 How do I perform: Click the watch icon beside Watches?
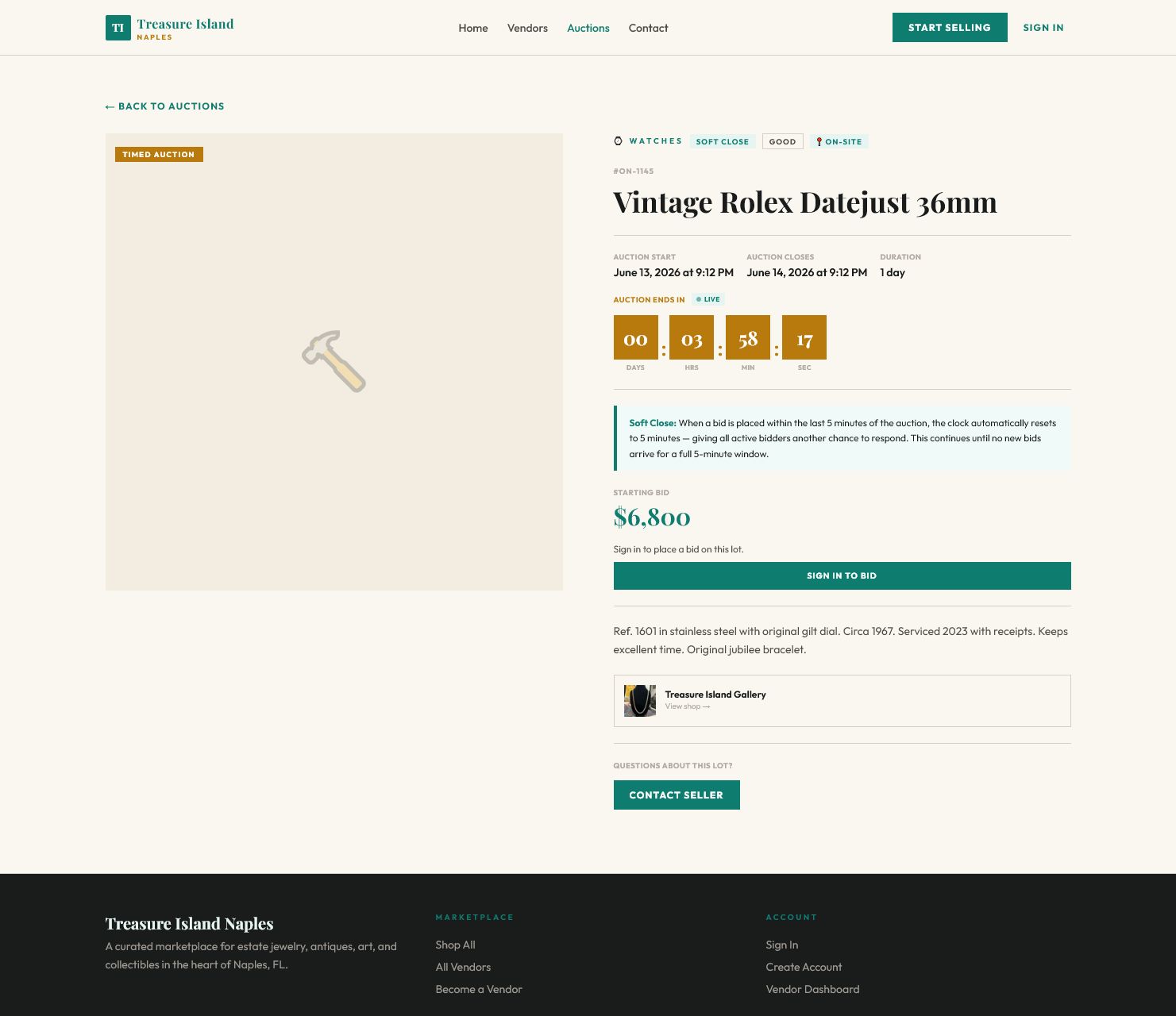619,141
